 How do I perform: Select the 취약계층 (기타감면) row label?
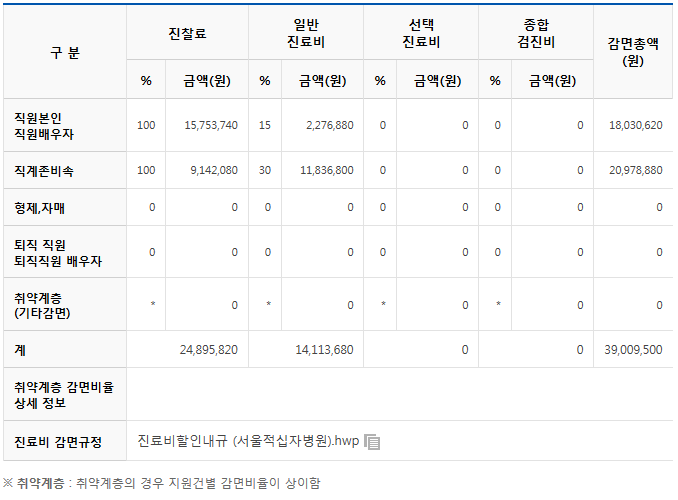42,305
